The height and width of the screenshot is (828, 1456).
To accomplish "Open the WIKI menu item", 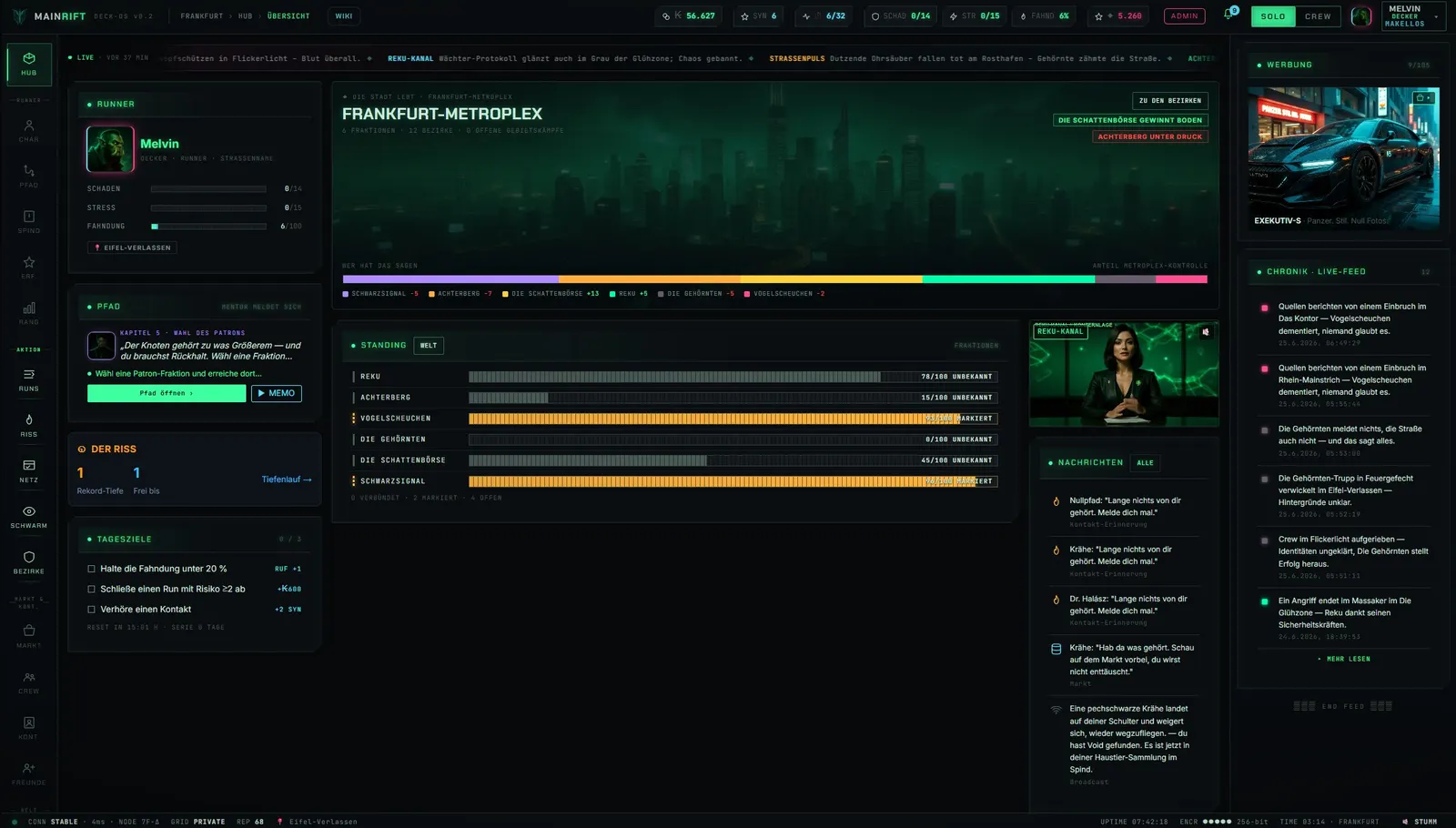I will pos(344,16).
